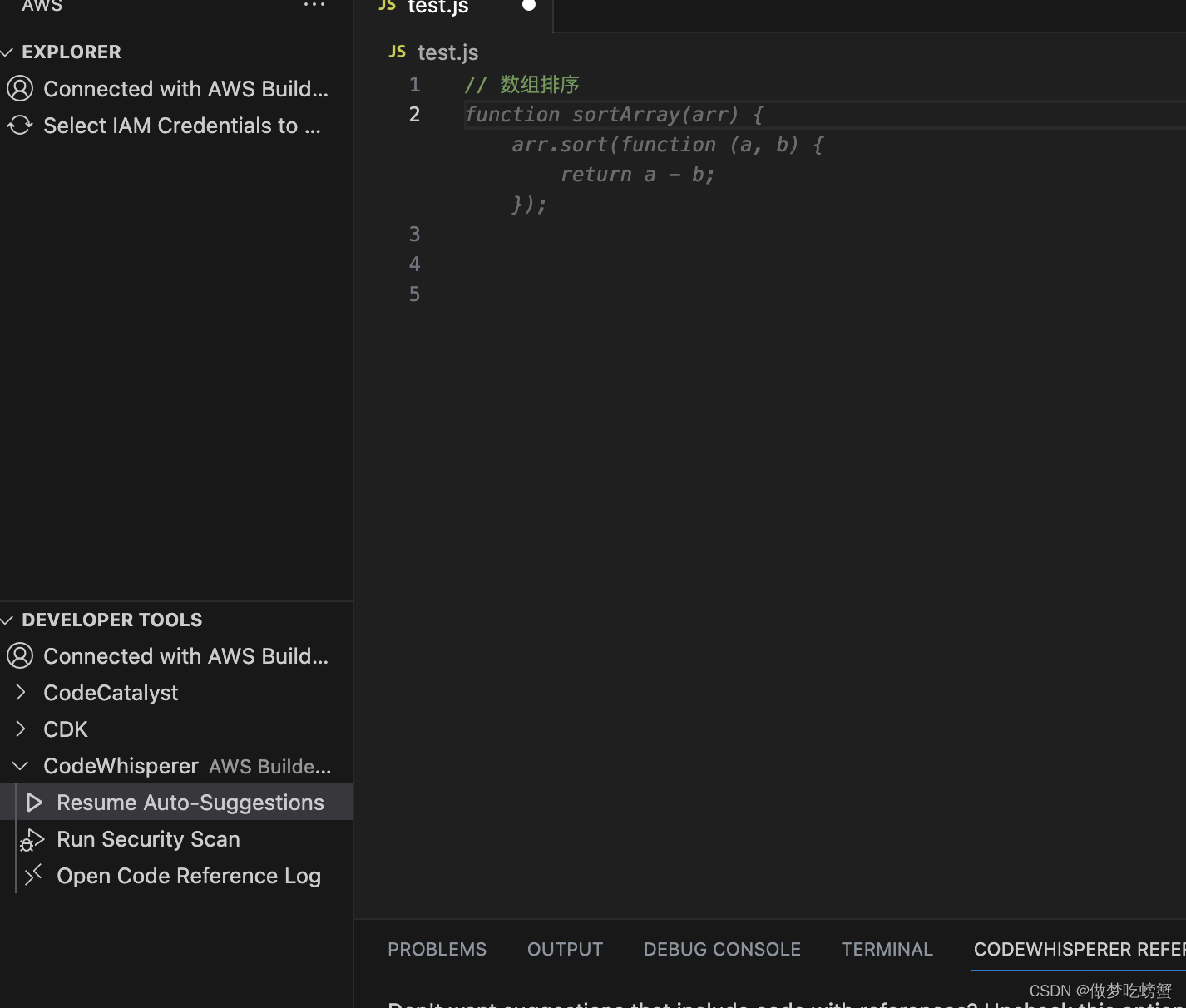
Task: Open the AWS panel more actions menu
Action: pyautogui.click(x=314, y=5)
